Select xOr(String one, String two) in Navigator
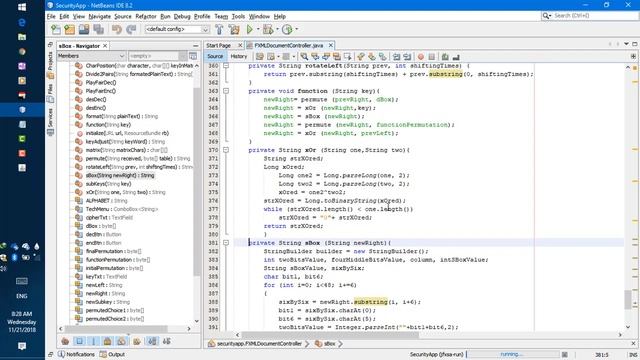This screenshot has height=360, width=640. click(125, 192)
